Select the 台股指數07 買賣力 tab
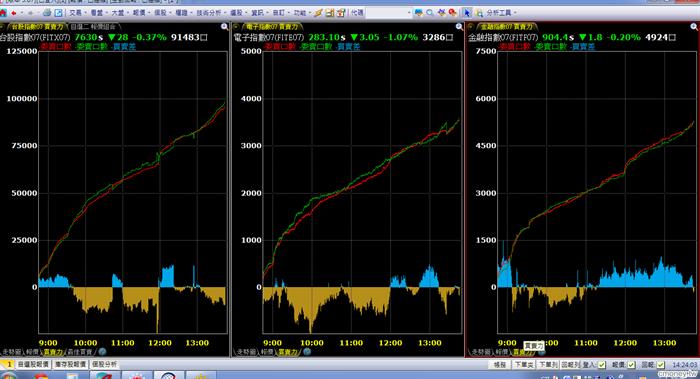Image resolution: width=700 pixels, height=379 pixels. click(37, 27)
